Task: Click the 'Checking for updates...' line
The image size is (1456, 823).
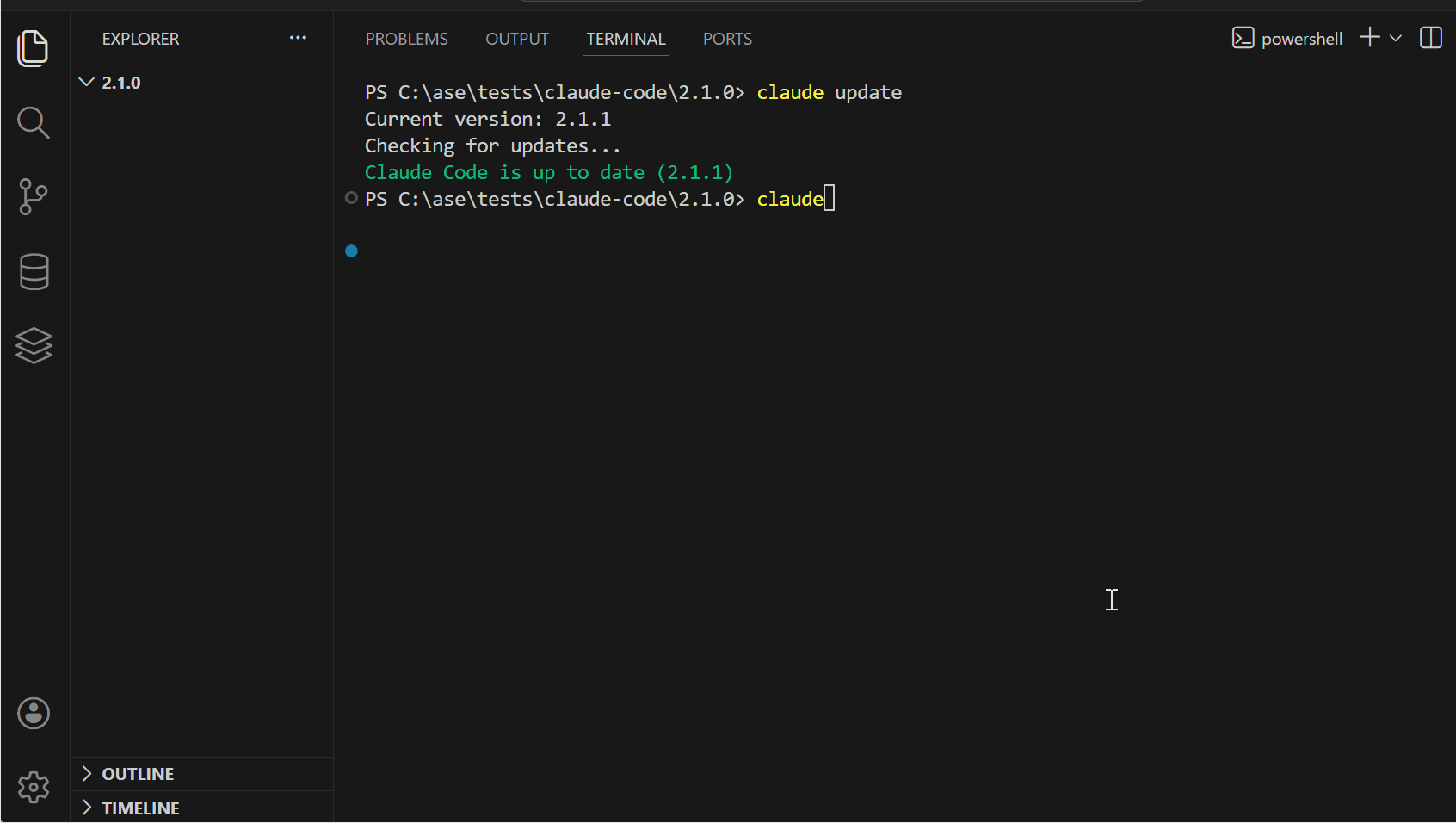Action: click(493, 145)
